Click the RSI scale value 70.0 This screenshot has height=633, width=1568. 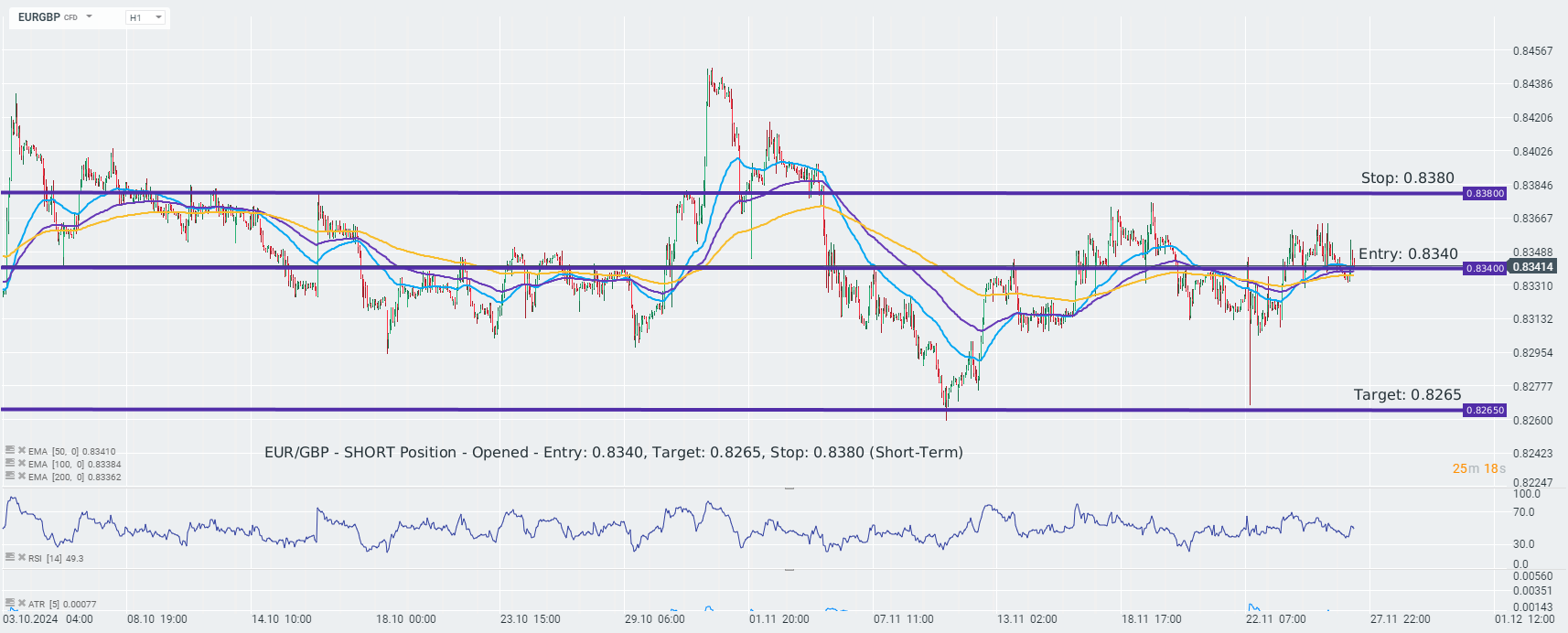click(1524, 512)
